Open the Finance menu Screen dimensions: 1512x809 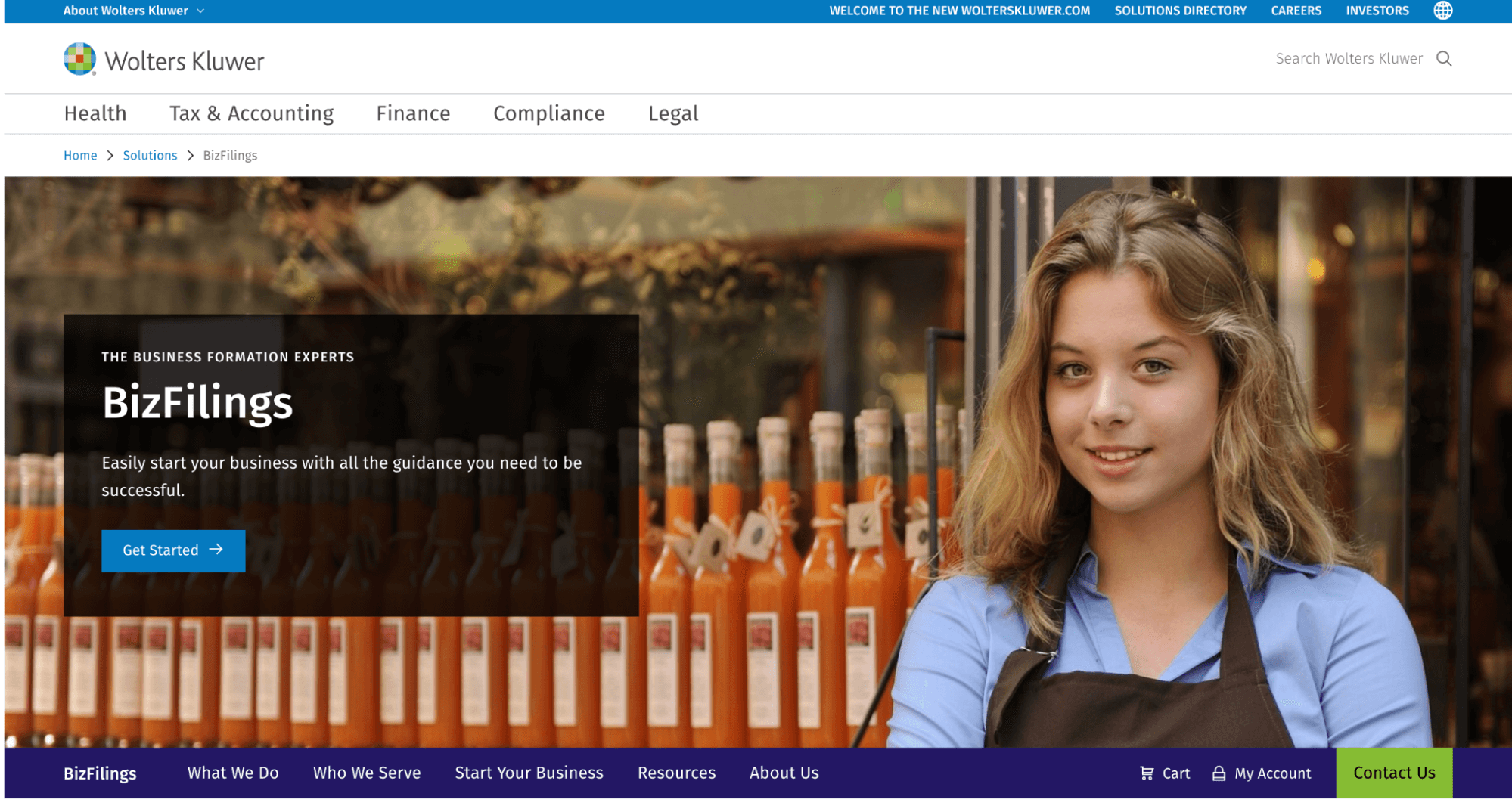point(413,113)
